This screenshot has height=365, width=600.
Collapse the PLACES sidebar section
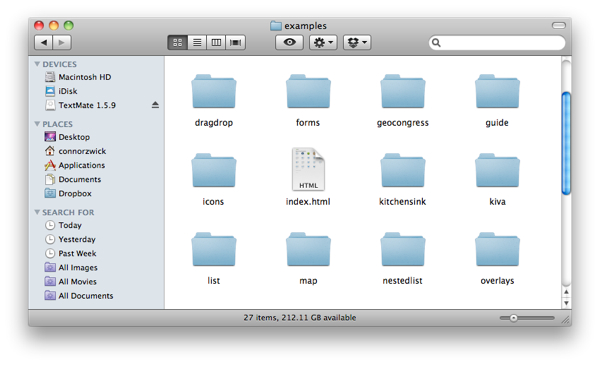[x=37, y=124]
